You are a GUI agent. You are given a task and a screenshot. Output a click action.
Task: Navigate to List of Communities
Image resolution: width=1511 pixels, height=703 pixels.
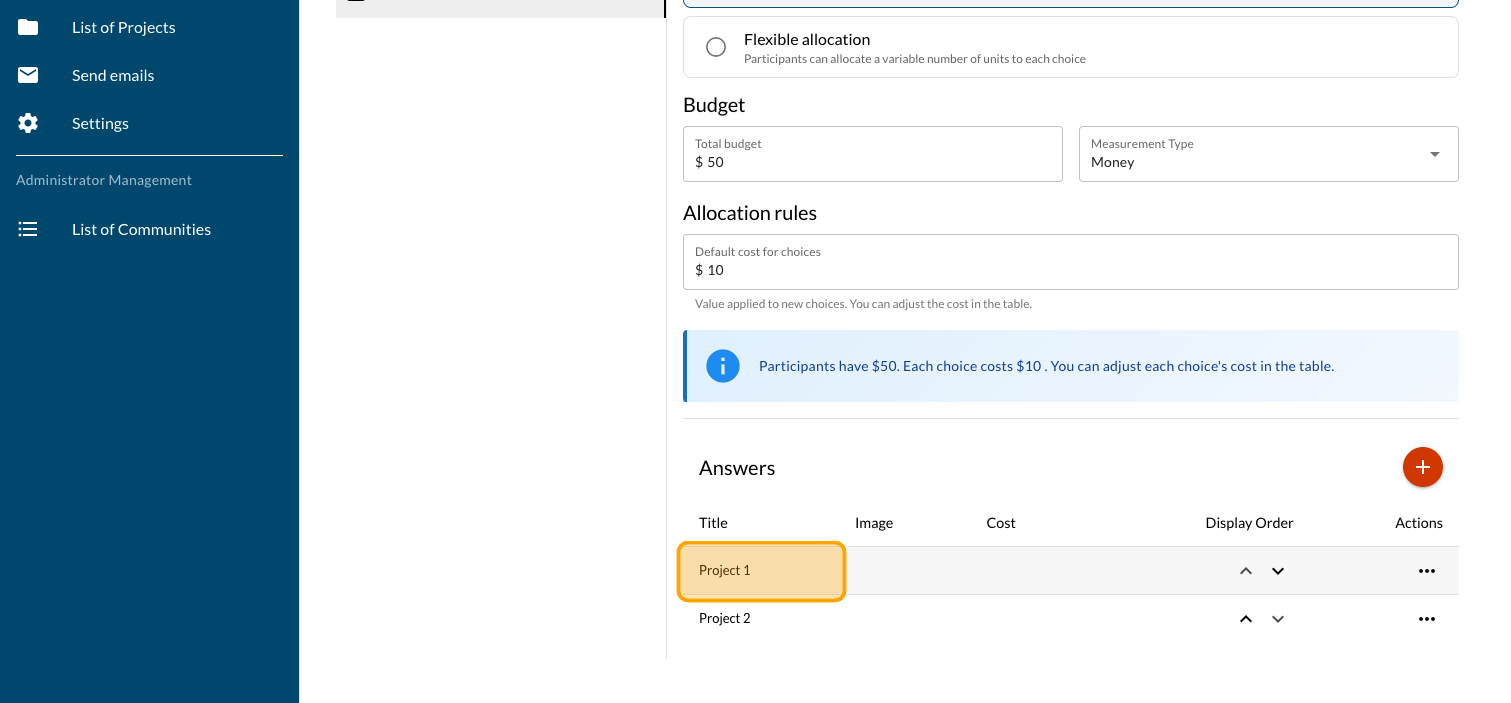[x=141, y=229]
